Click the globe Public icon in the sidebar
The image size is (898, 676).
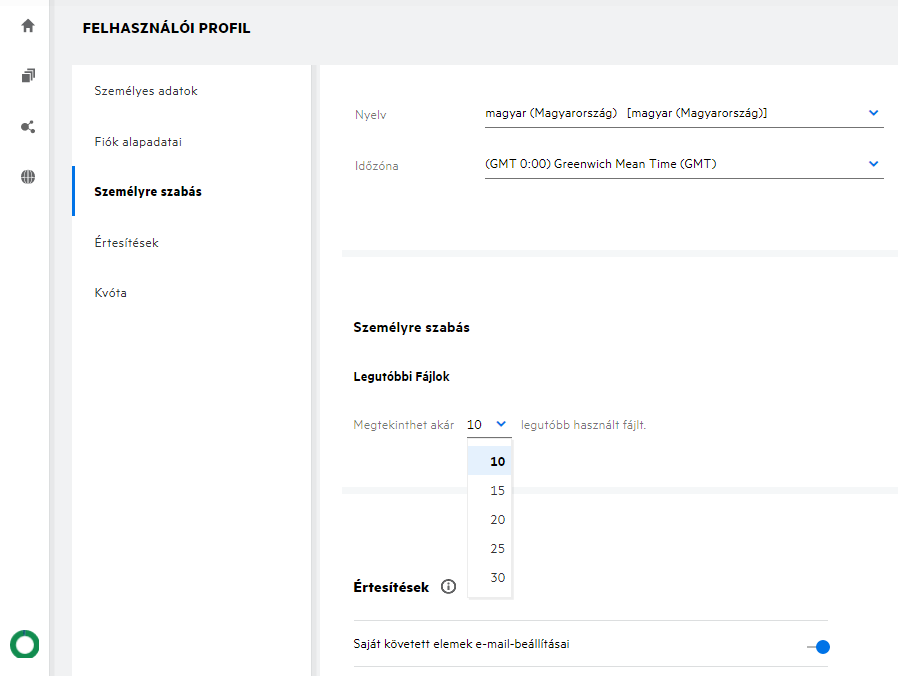coord(28,177)
